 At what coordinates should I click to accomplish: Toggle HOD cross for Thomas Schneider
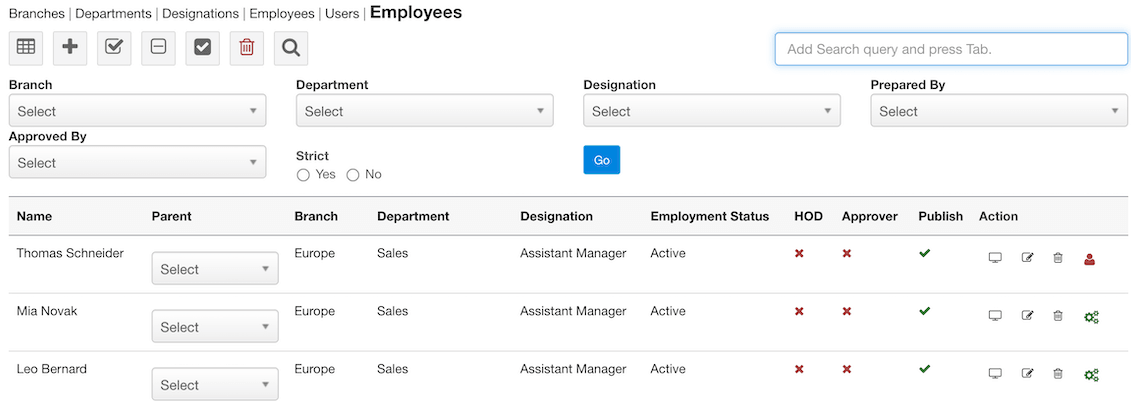(x=799, y=254)
